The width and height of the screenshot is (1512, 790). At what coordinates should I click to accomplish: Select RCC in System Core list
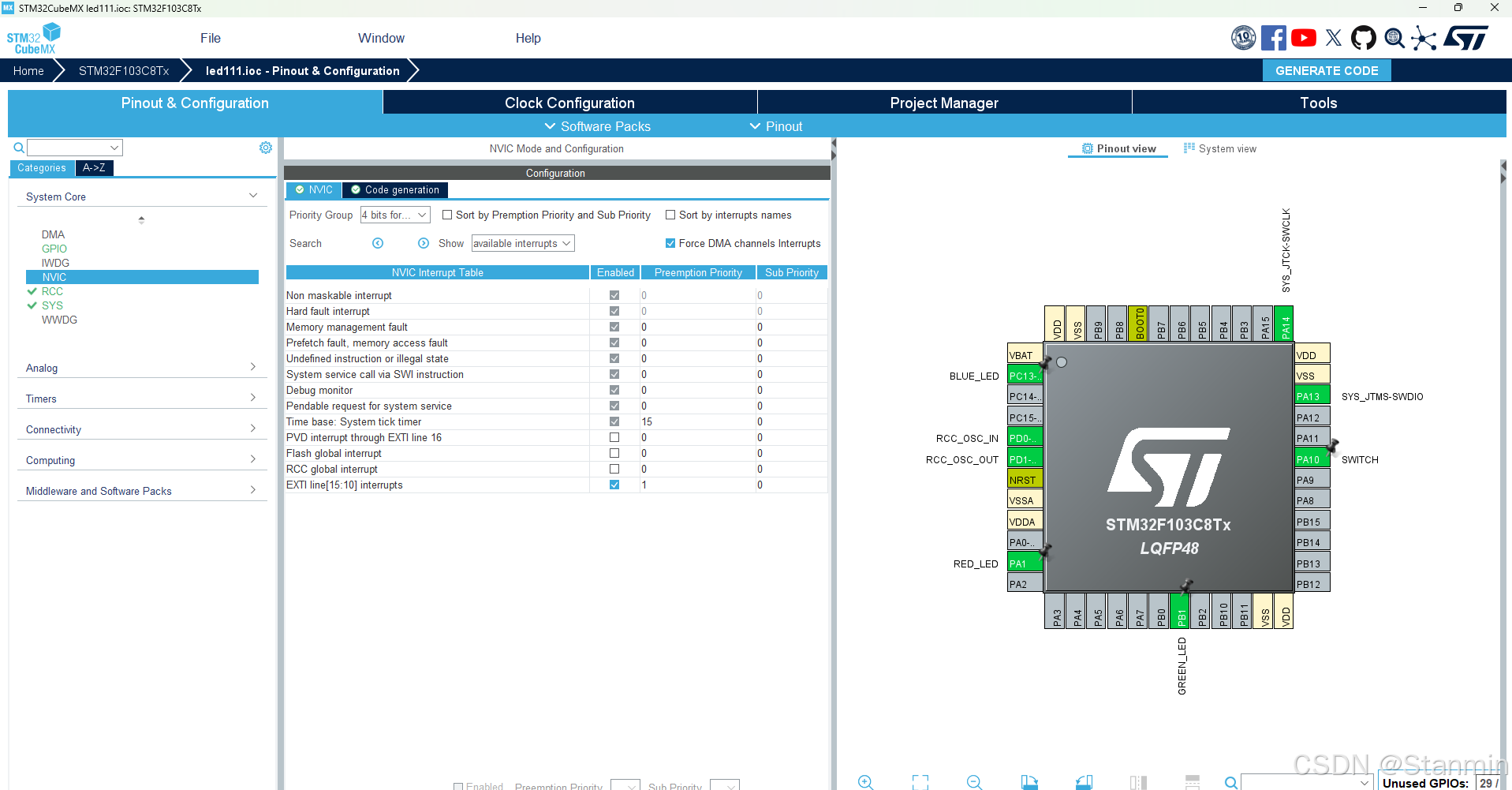click(52, 291)
